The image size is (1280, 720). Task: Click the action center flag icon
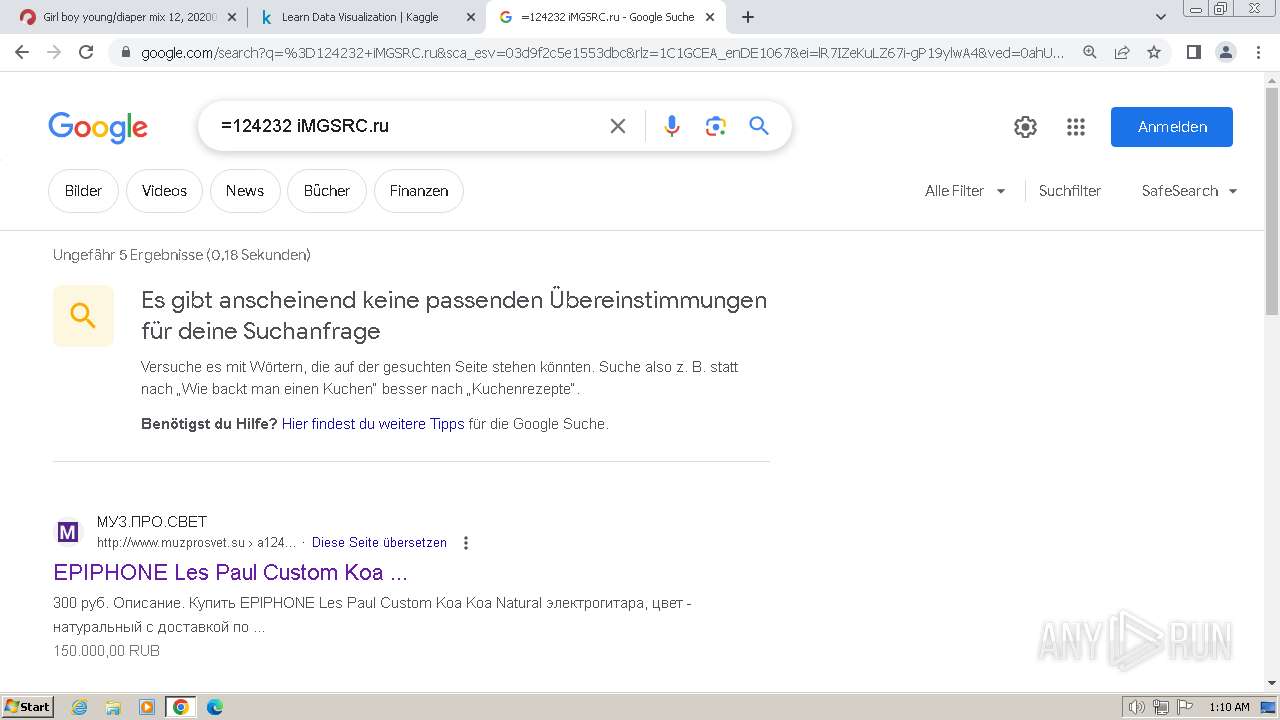coord(1184,707)
